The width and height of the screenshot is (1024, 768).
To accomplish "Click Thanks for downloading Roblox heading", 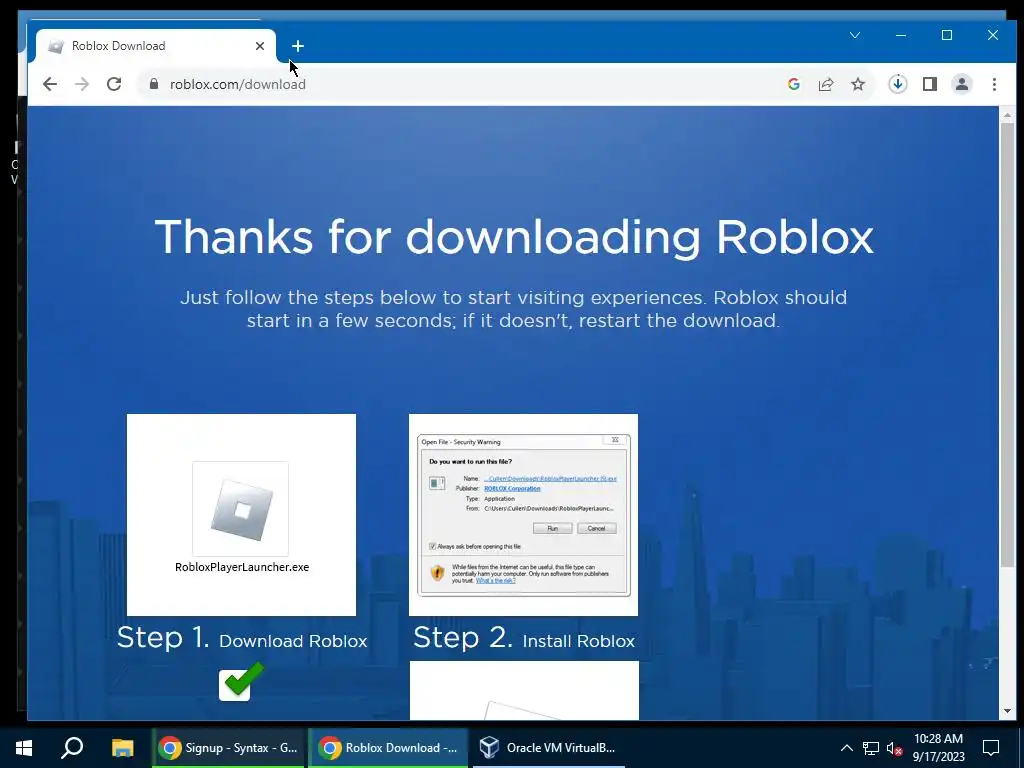I will tap(514, 237).
